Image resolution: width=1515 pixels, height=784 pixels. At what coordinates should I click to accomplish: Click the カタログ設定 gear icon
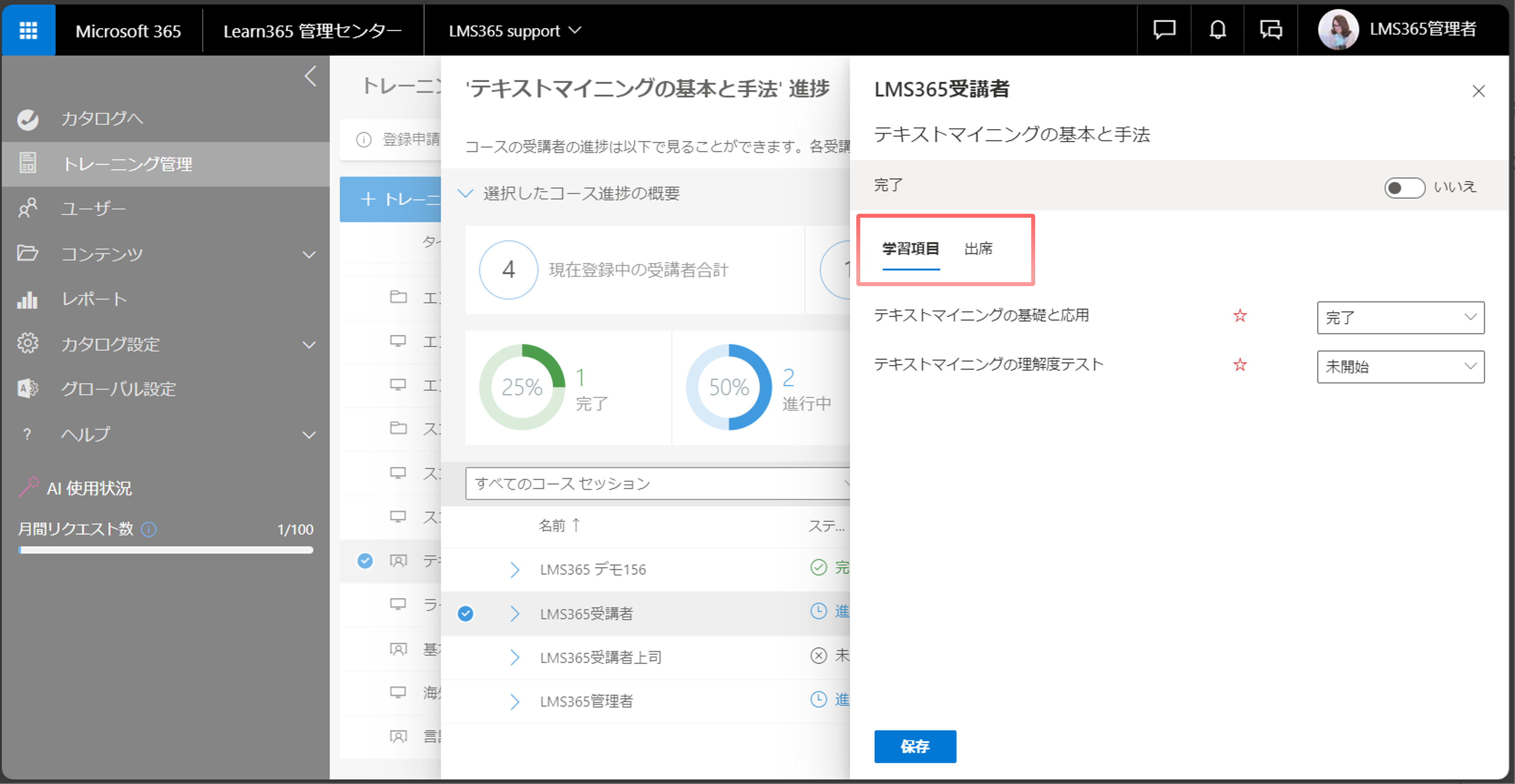tap(28, 343)
